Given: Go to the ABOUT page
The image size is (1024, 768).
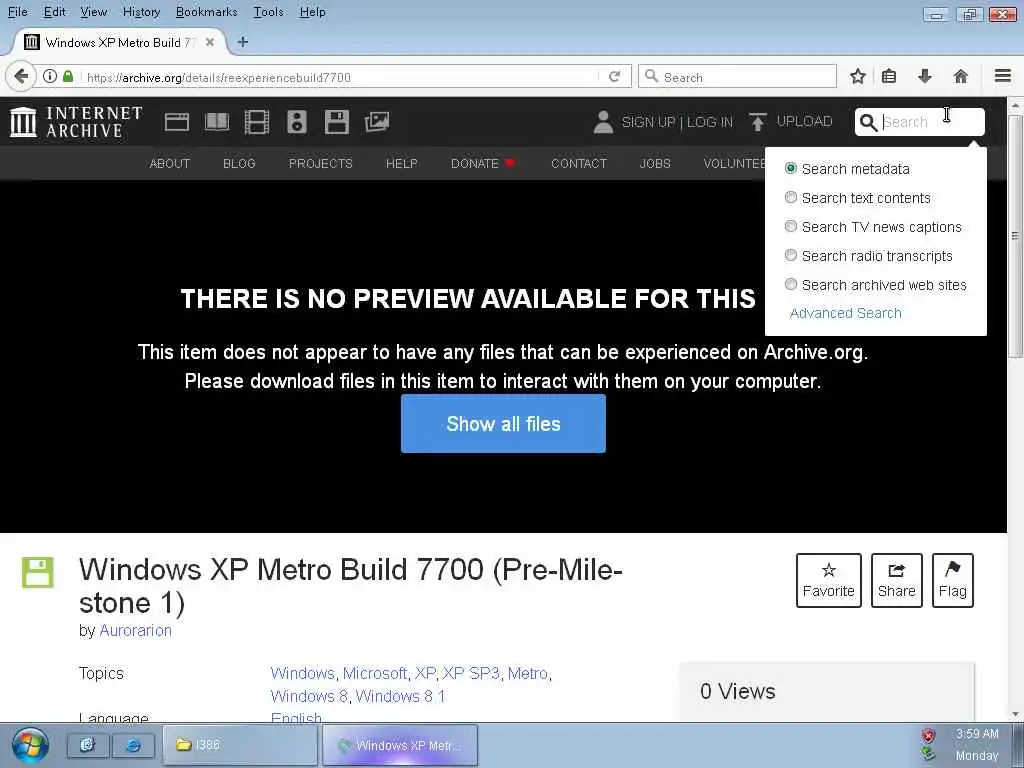Looking at the screenshot, I should (169, 163).
